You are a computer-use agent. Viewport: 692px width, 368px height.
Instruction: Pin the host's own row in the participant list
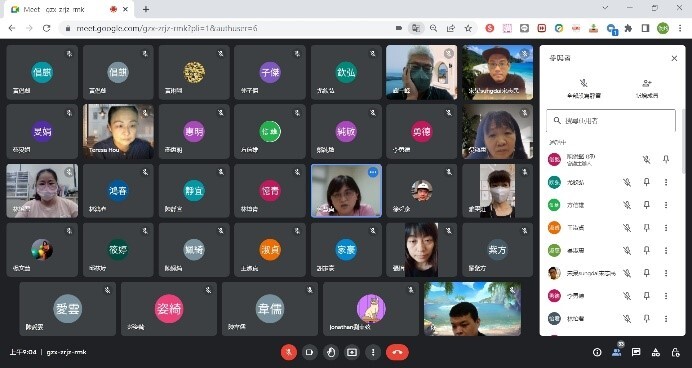tap(666, 159)
